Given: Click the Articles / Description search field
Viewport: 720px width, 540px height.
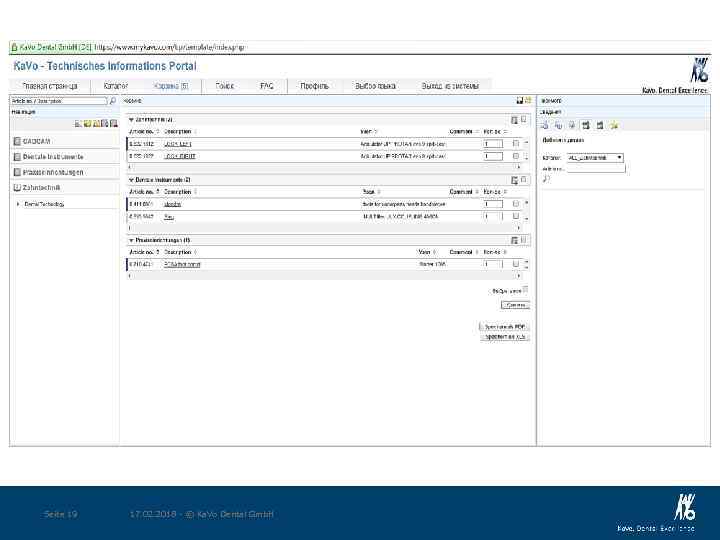Looking at the screenshot, I should (59, 101).
